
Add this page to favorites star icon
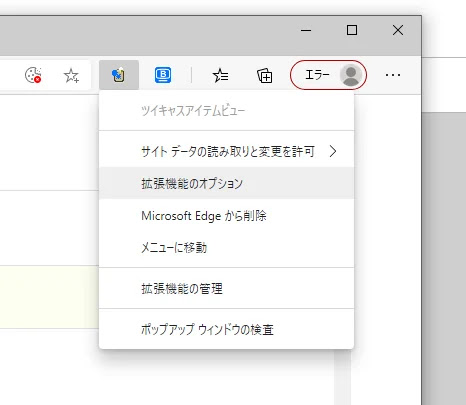pos(71,75)
